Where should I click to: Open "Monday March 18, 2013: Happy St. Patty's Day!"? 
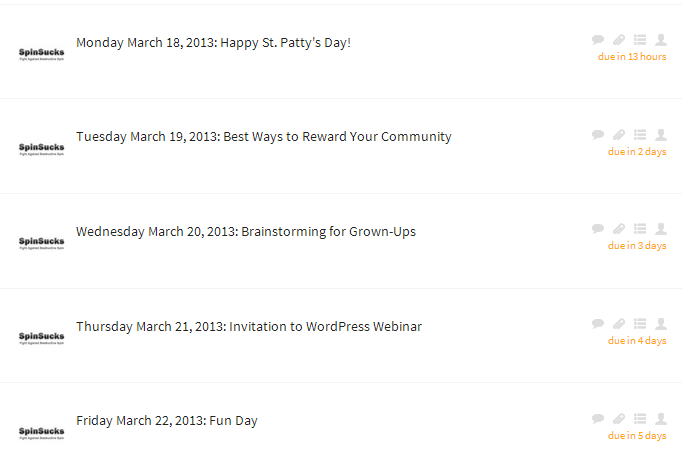click(x=213, y=43)
